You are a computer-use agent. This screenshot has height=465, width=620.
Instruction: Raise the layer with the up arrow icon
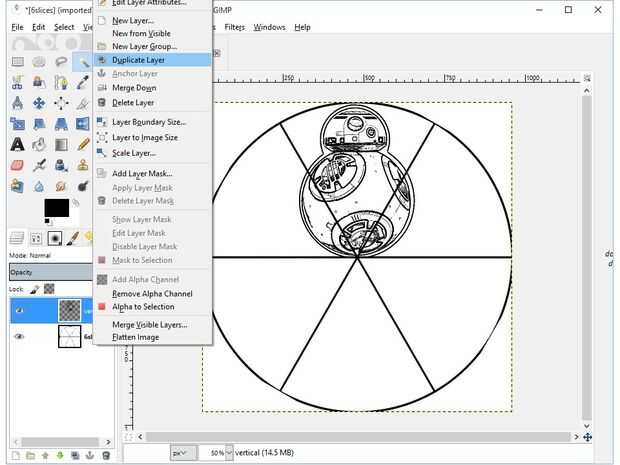[x=45, y=456]
